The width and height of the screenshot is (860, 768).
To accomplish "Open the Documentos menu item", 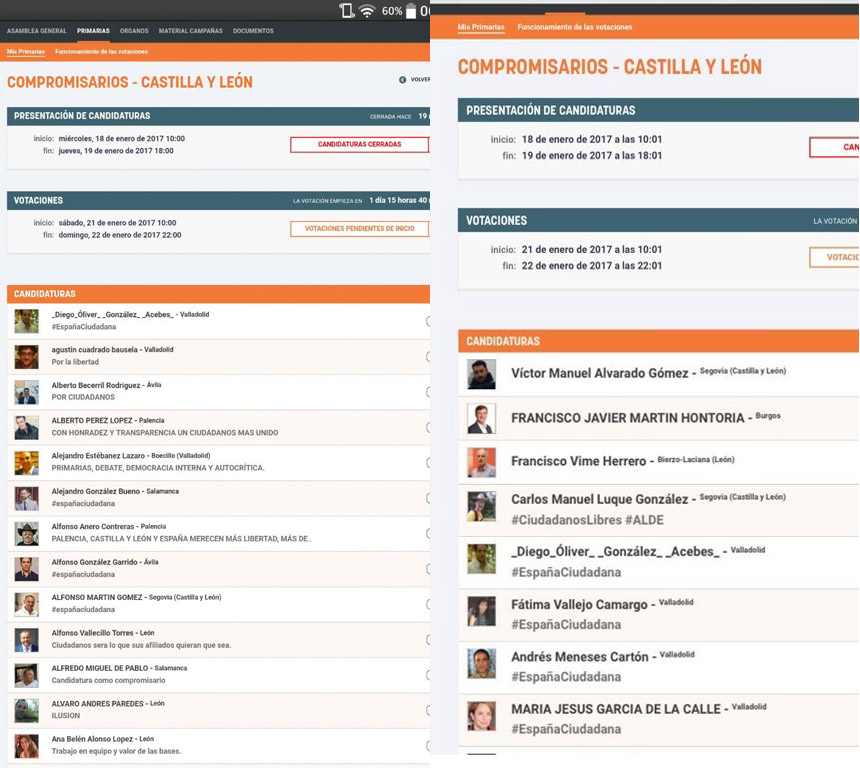I will (x=253, y=31).
